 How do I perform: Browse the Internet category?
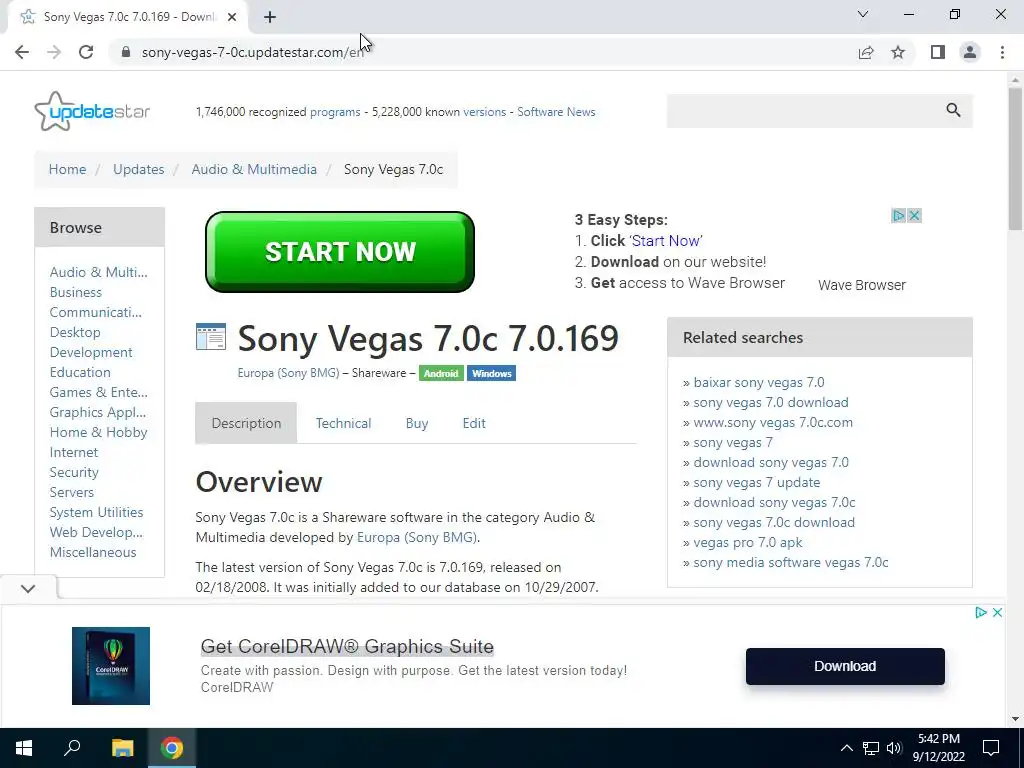74,452
